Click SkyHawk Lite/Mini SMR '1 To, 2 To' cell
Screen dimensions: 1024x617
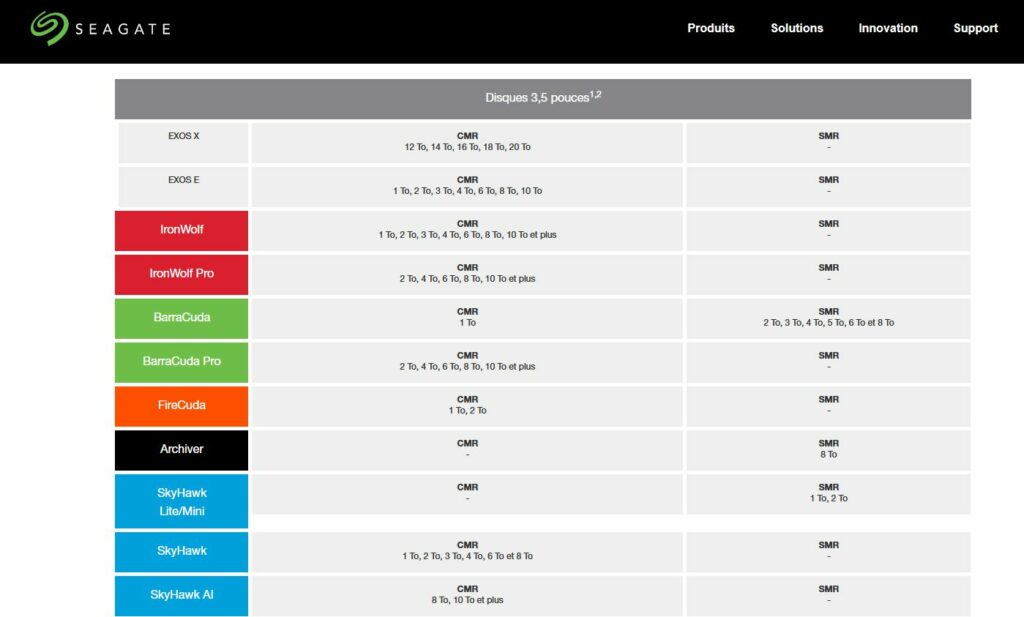pyautogui.click(x=829, y=494)
